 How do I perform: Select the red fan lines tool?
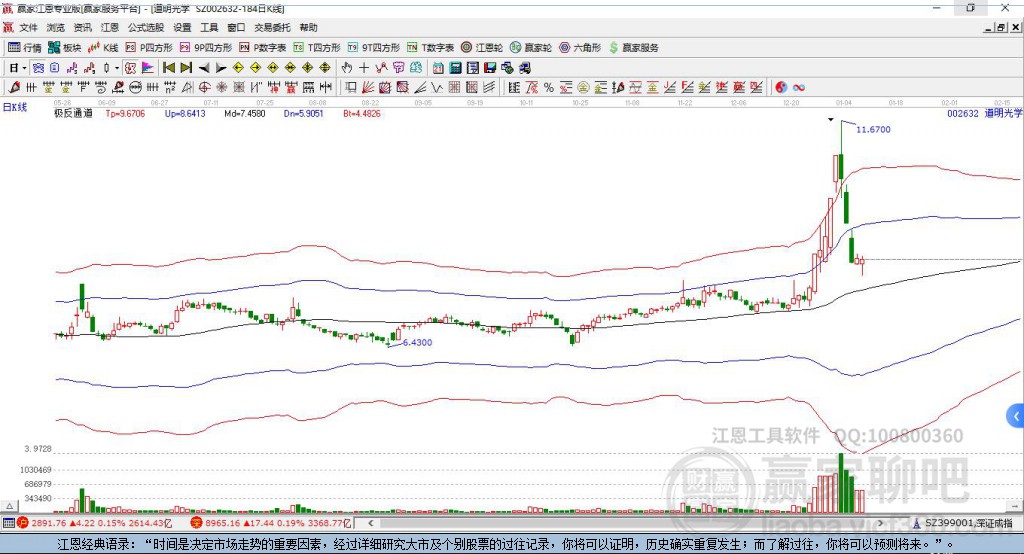(368, 88)
